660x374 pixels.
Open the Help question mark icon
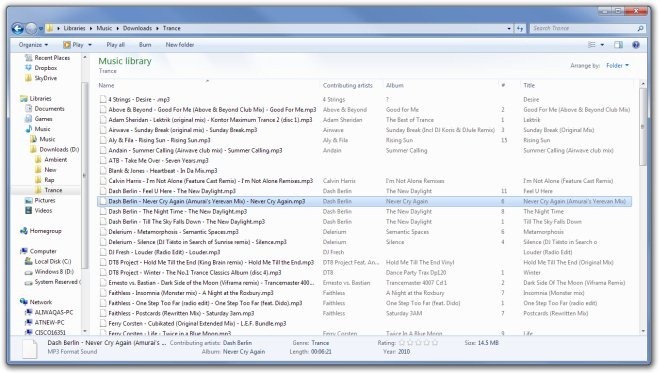pos(636,45)
